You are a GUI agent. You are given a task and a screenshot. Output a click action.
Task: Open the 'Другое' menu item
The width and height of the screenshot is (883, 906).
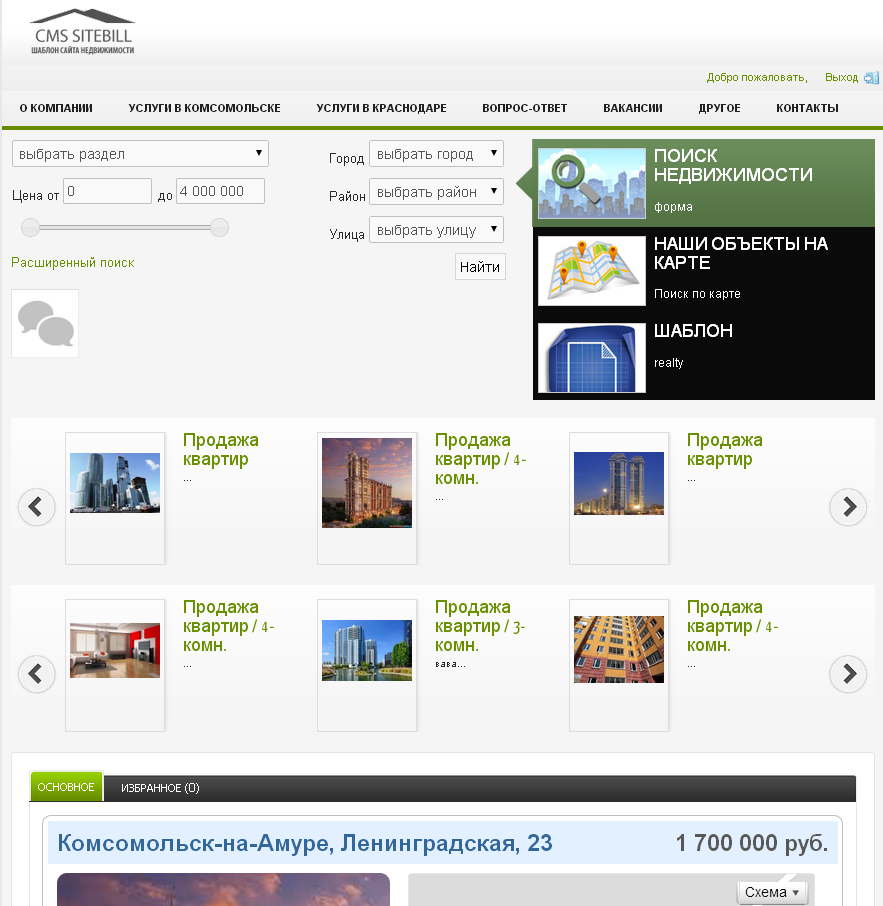(x=719, y=108)
